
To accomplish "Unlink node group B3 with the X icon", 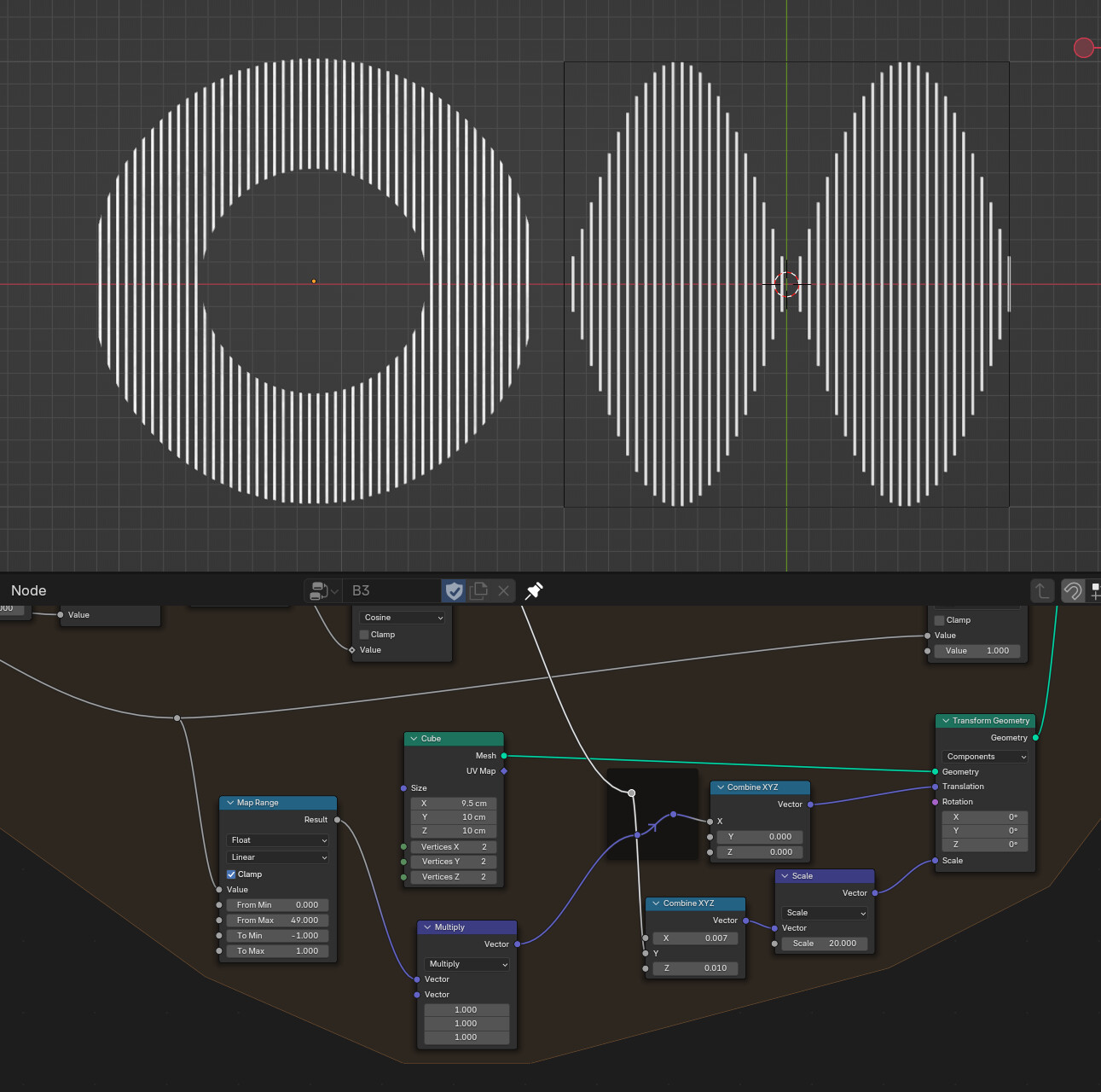I will [x=504, y=590].
